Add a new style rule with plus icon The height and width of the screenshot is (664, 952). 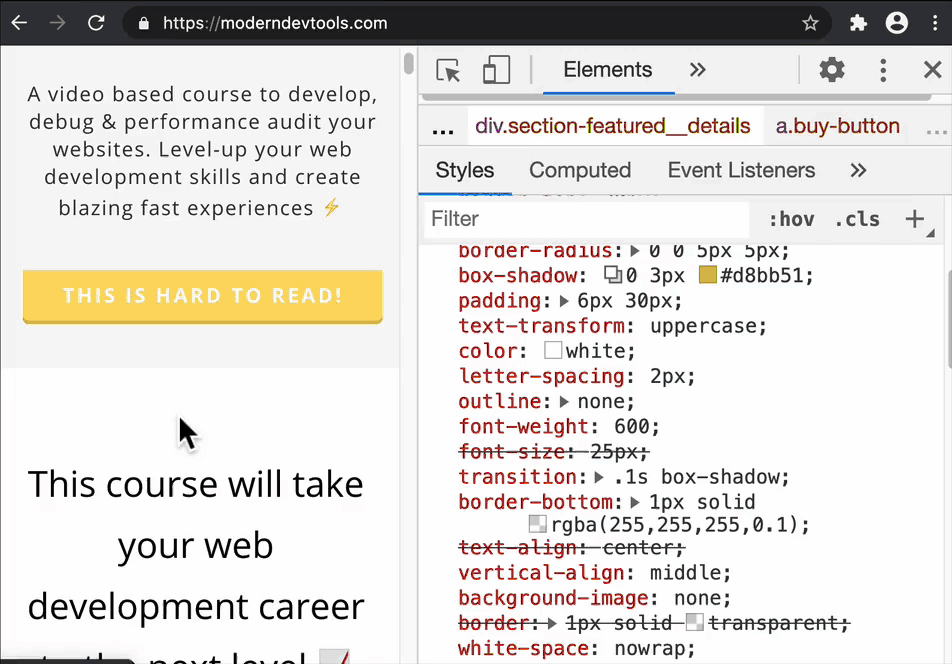coord(914,219)
